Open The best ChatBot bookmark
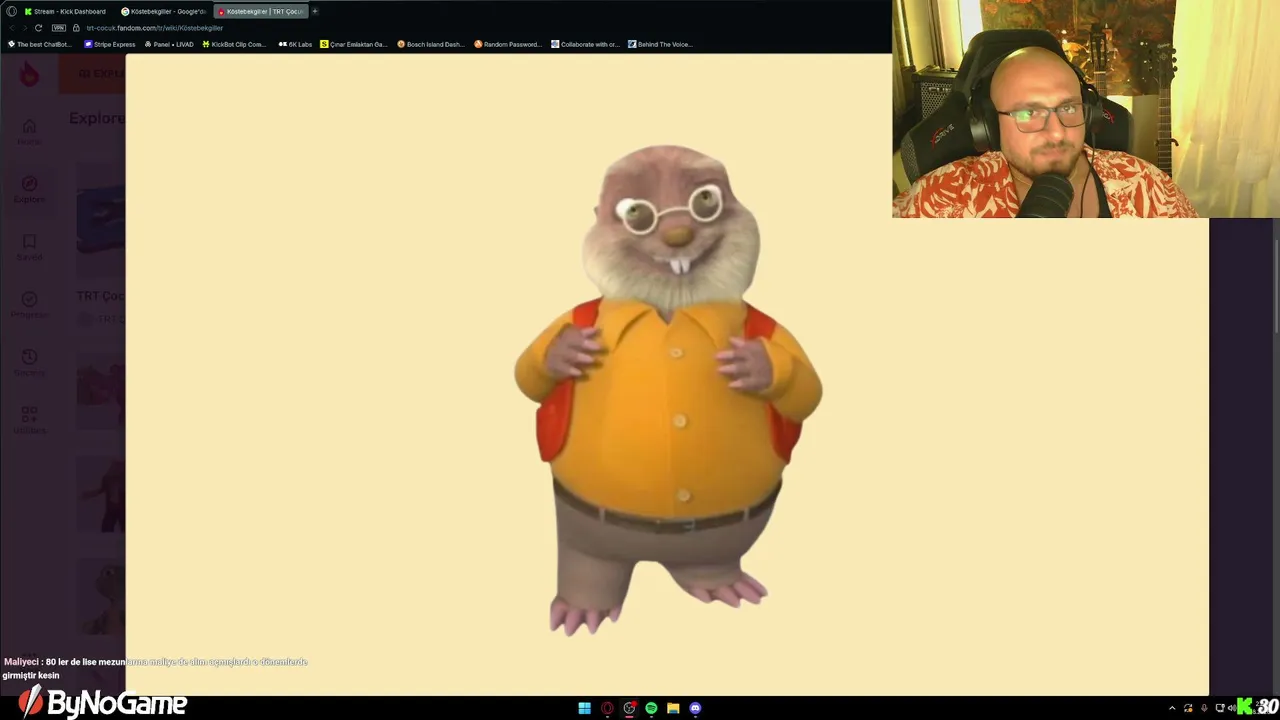This screenshot has height=720, width=1280. 40,44
